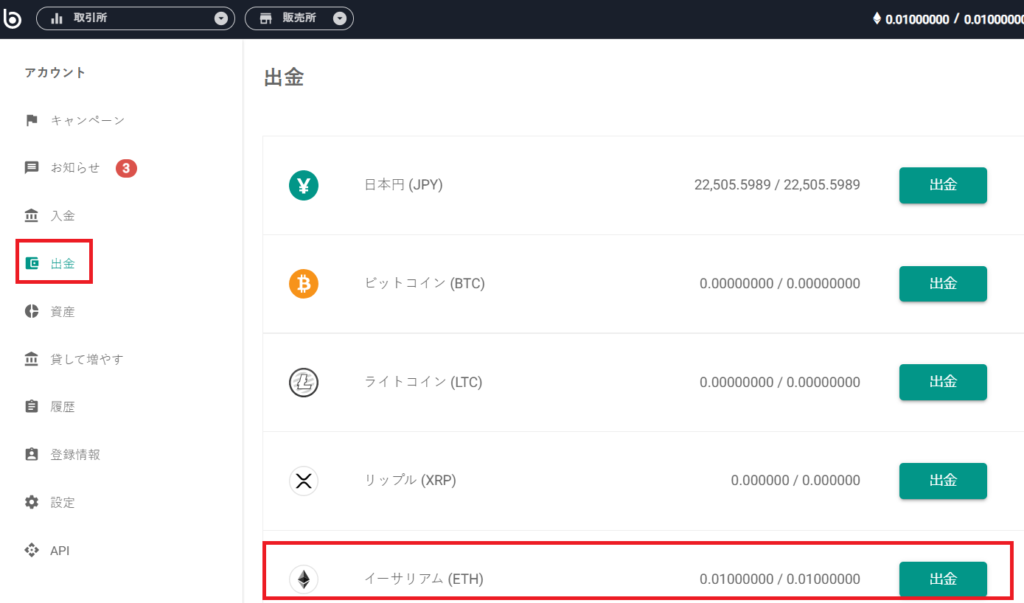
Task: Click the yen coin icon for JPY
Action: (x=304, y=186)
